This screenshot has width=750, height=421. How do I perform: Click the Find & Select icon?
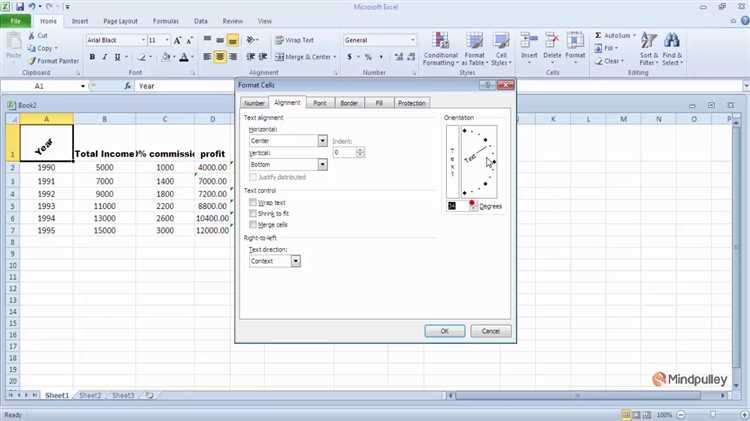672,49
